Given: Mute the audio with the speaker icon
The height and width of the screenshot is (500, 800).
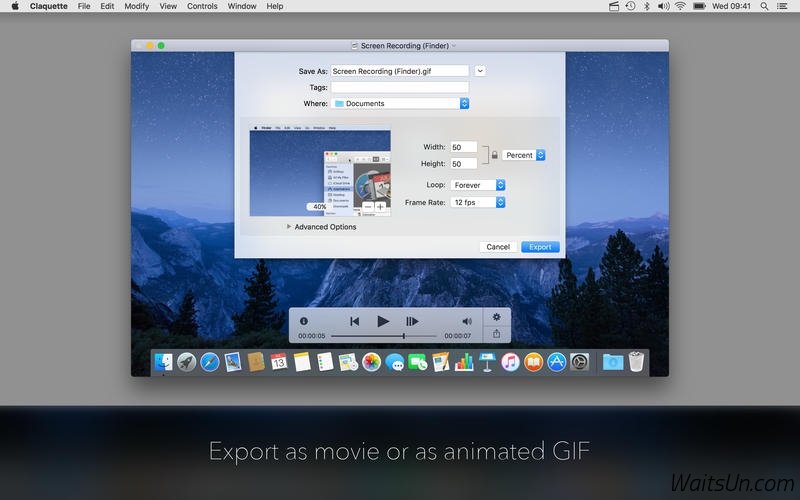Looking at the screenshot, I should point(466,321).
